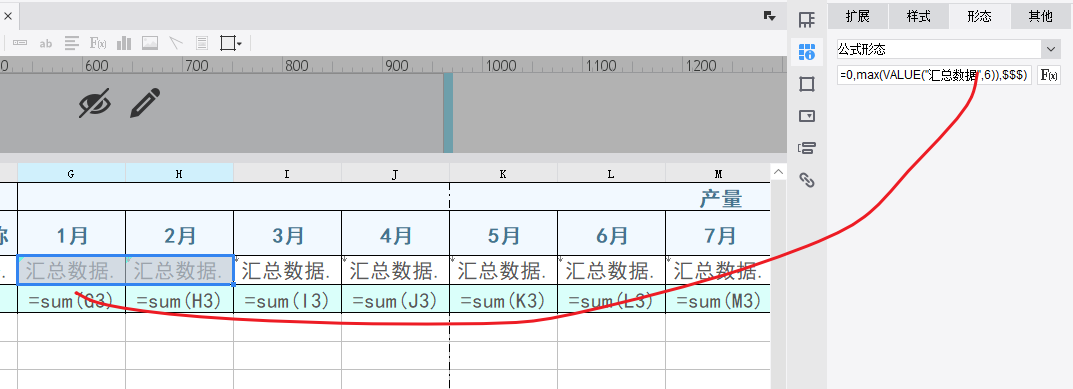Viewport: 1073px width, 389px height.
Task: Select the 汇总数据 cell in column L
Action: (611, 271)
